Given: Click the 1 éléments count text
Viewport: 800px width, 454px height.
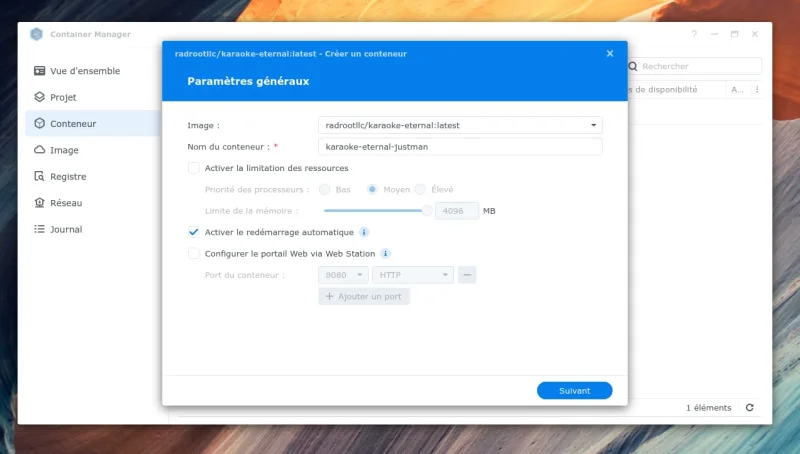Looking at the screenshot, I should tap(708, 408).
